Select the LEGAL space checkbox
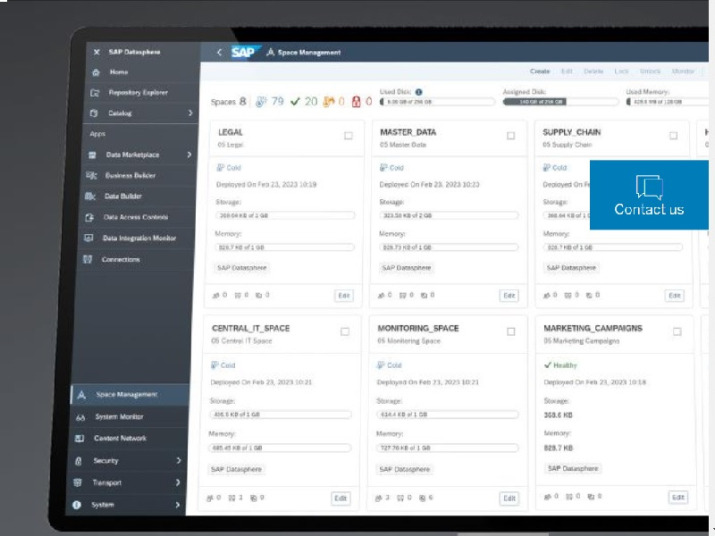 [348, 135]
